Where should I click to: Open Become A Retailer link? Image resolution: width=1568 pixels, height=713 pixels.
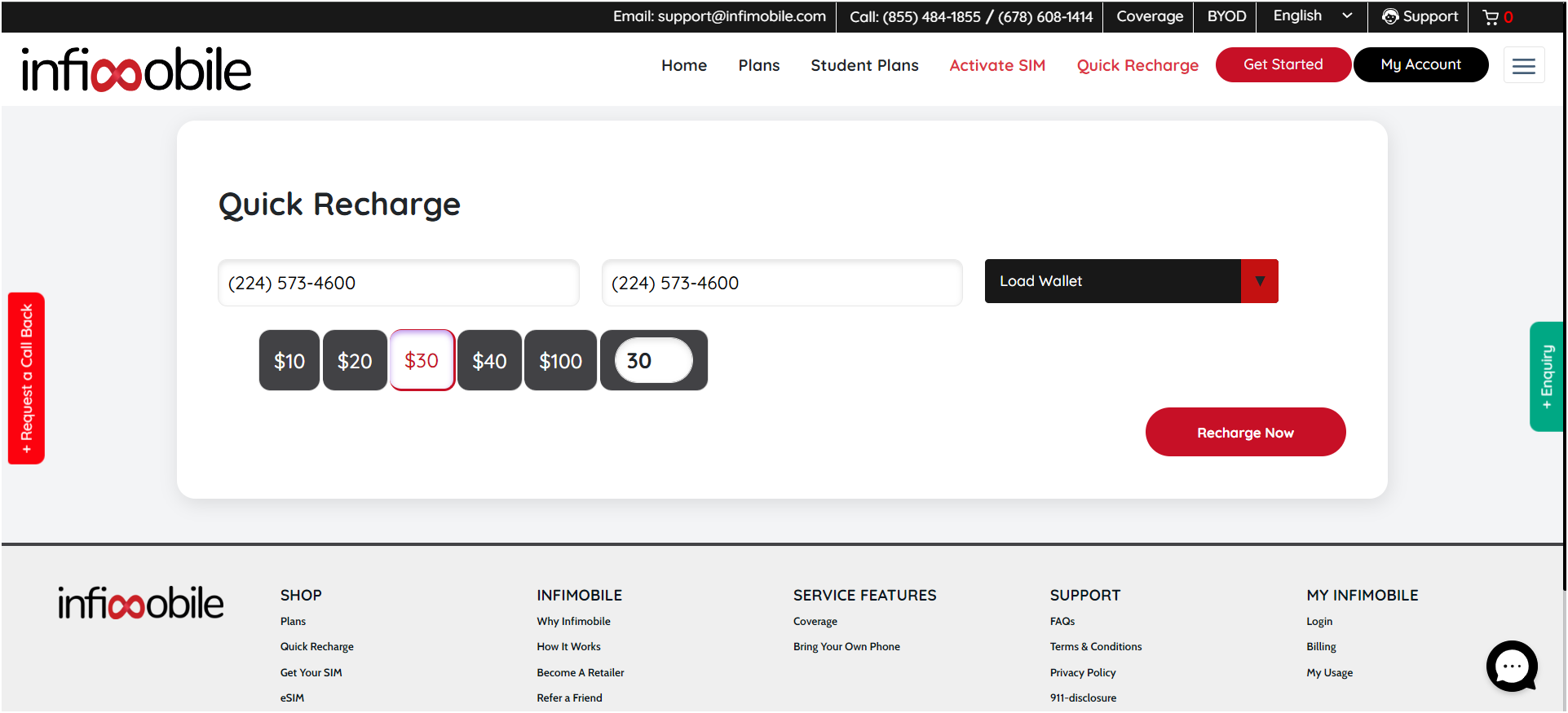pyautogui.click(x=580, y=672)
